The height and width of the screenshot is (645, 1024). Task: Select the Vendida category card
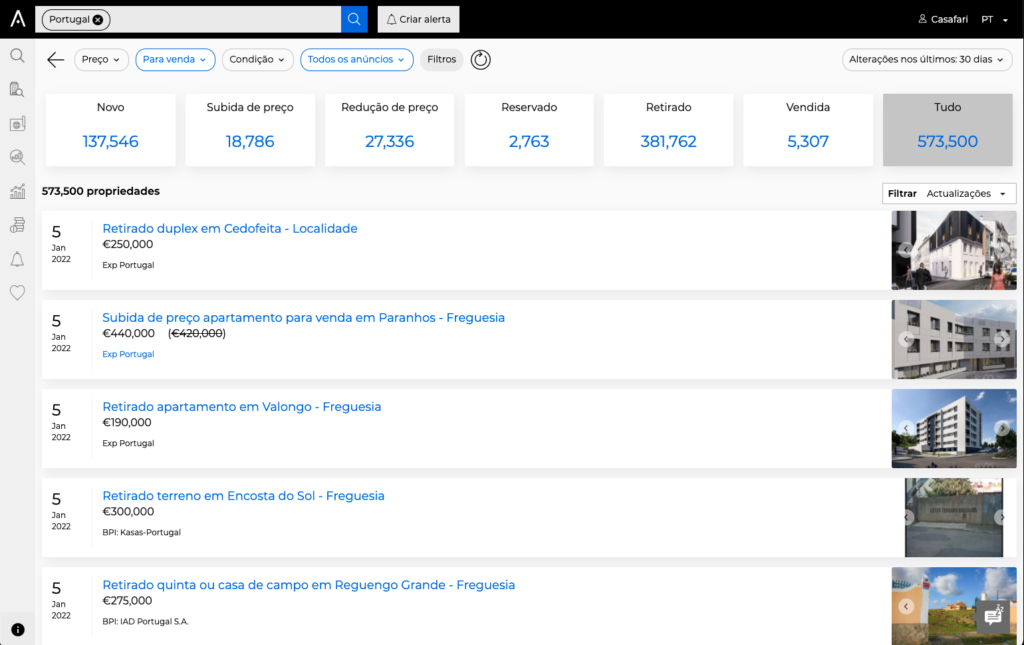[x=808, y=129]
